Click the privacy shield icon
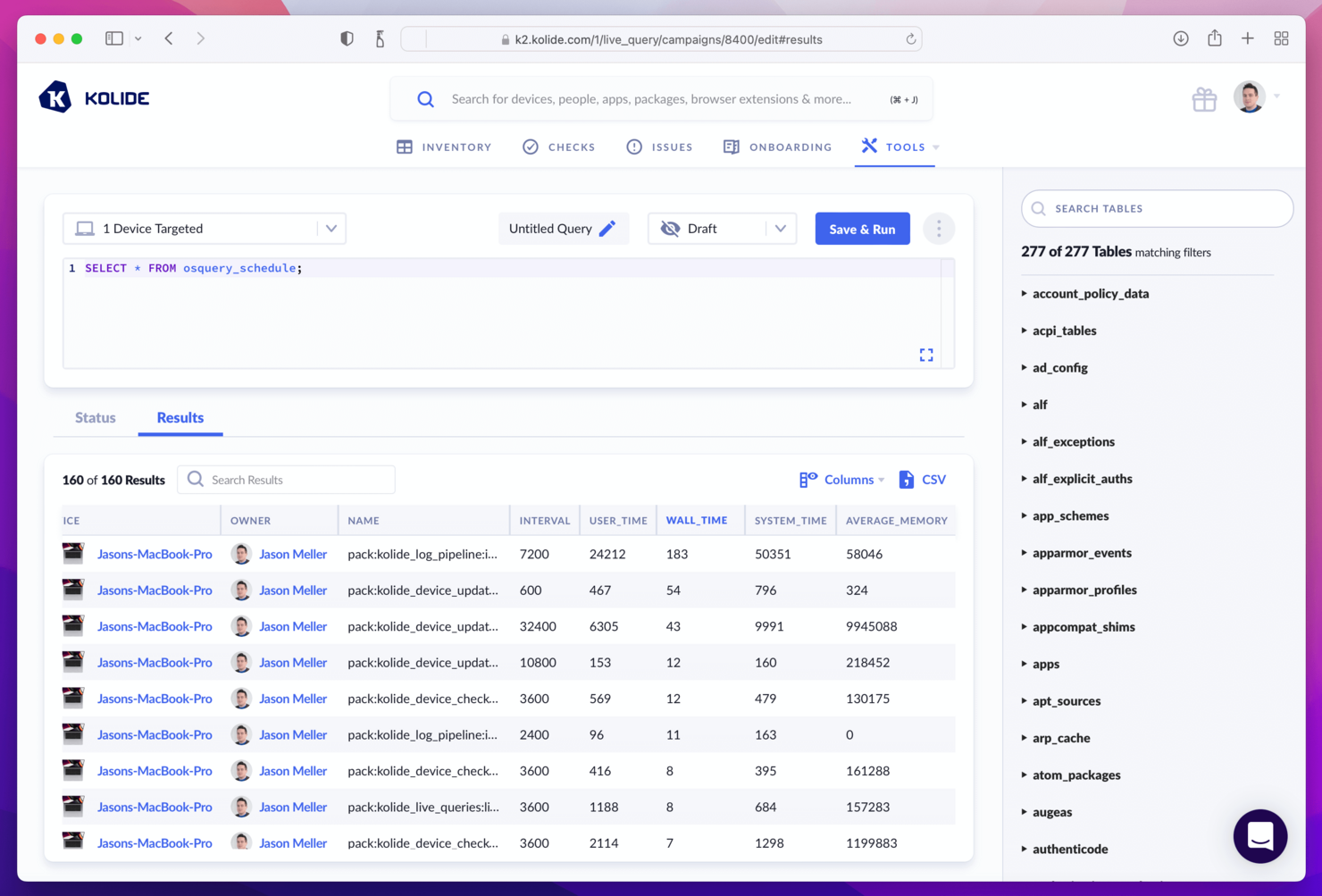The width and height of the screenshot is (1322, 896). click(347, 38)
